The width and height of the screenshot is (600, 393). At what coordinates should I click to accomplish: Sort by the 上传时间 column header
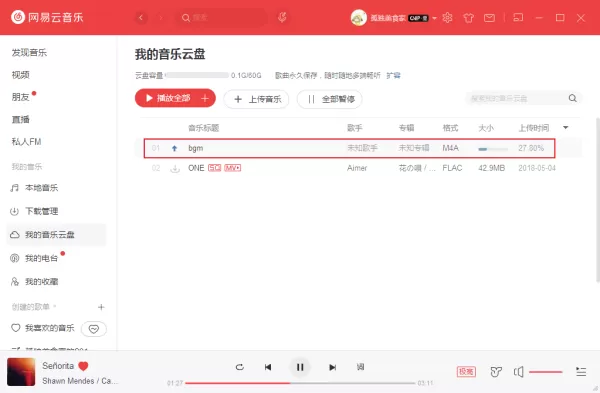coord(534,128)
